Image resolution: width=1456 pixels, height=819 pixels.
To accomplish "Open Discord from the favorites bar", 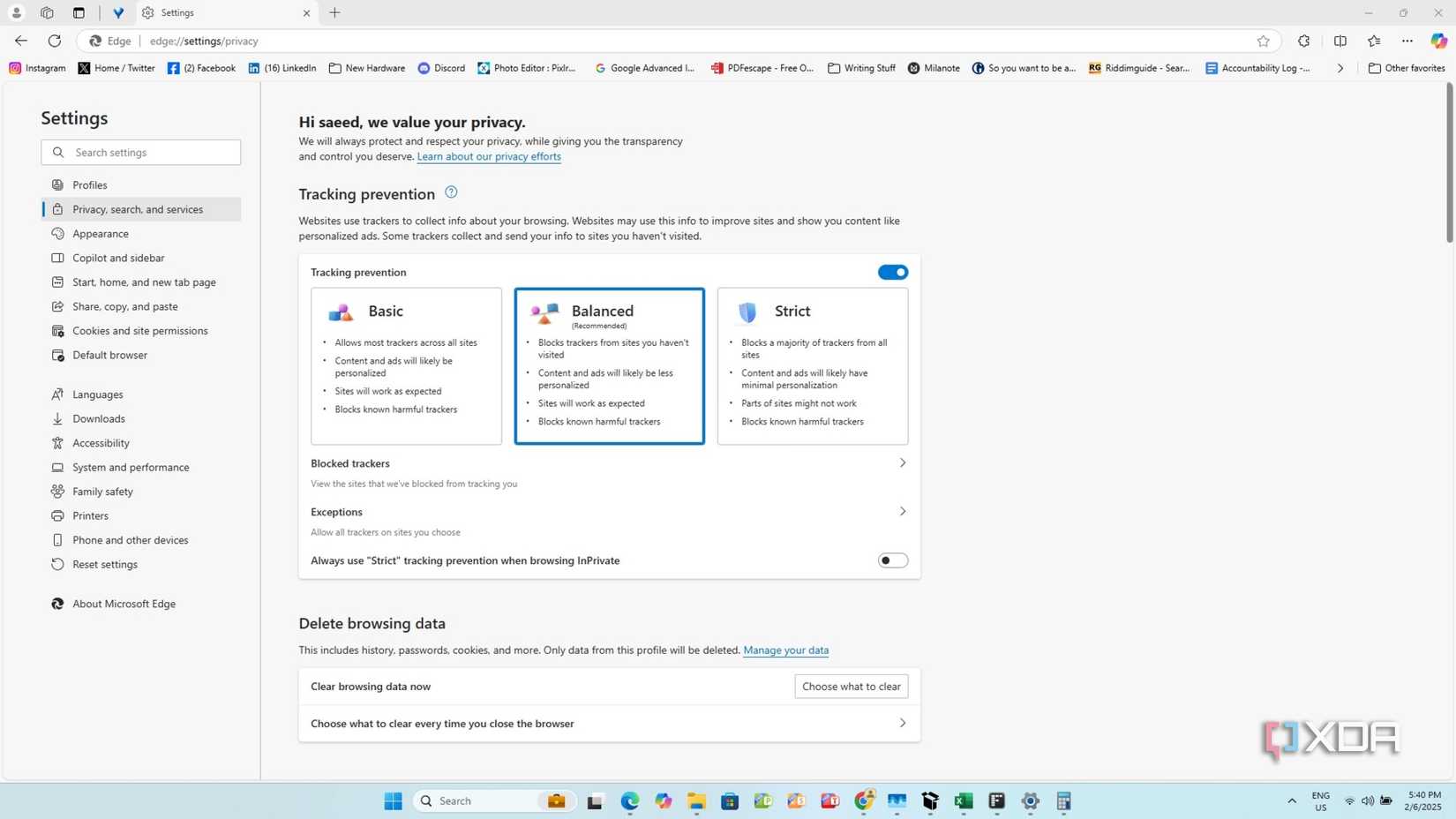I will click(441, 68).
